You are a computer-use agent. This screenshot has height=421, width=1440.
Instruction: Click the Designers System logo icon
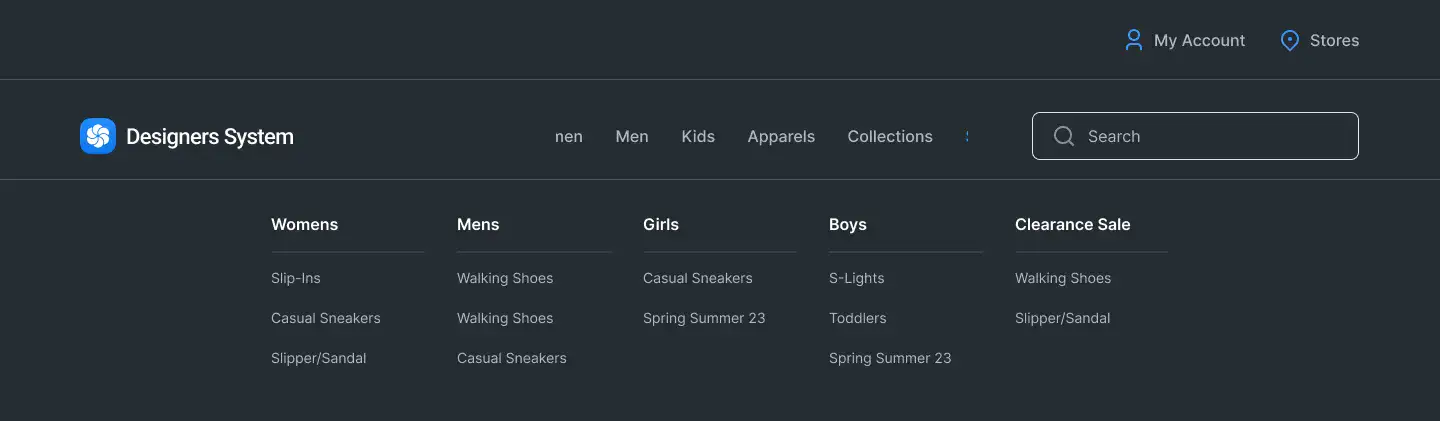point(98,136)
